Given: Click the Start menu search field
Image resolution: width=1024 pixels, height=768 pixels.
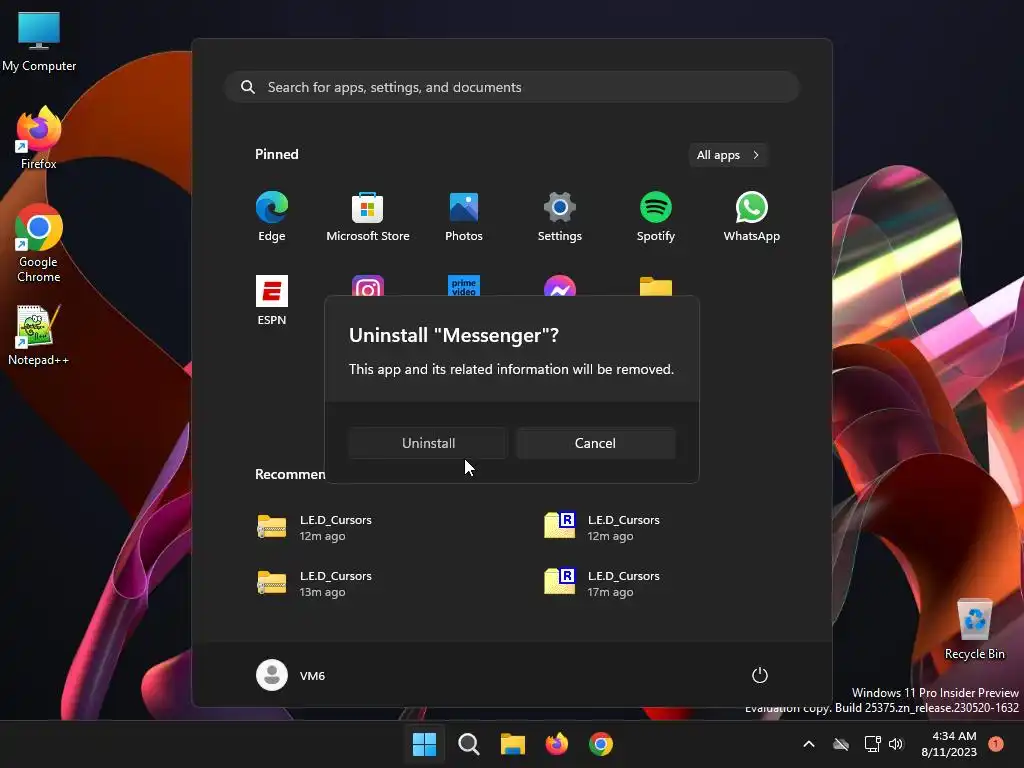Looking at the screenshot, I should pyautogui.click(x=512, y=87).
